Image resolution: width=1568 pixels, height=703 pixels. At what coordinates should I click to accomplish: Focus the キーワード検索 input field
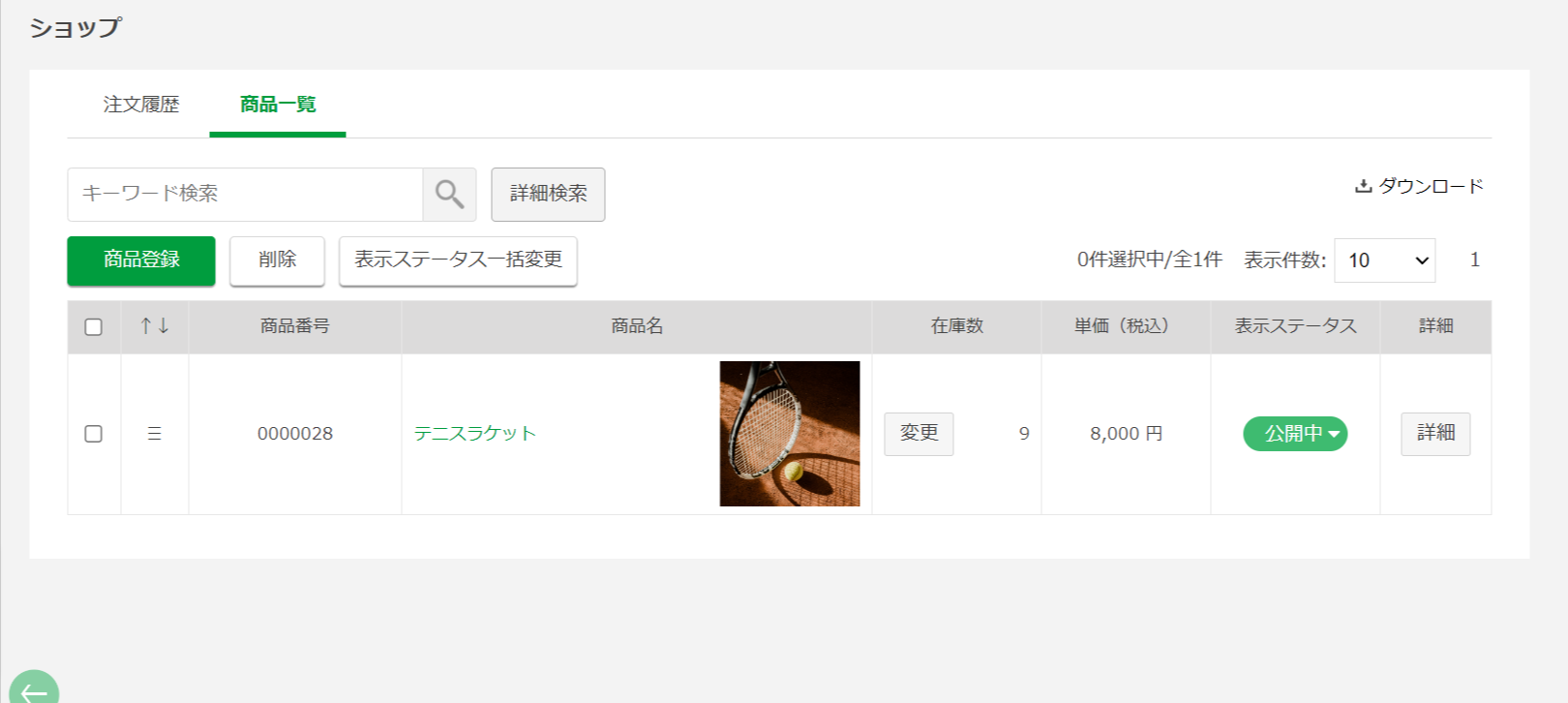coord(245,194)
